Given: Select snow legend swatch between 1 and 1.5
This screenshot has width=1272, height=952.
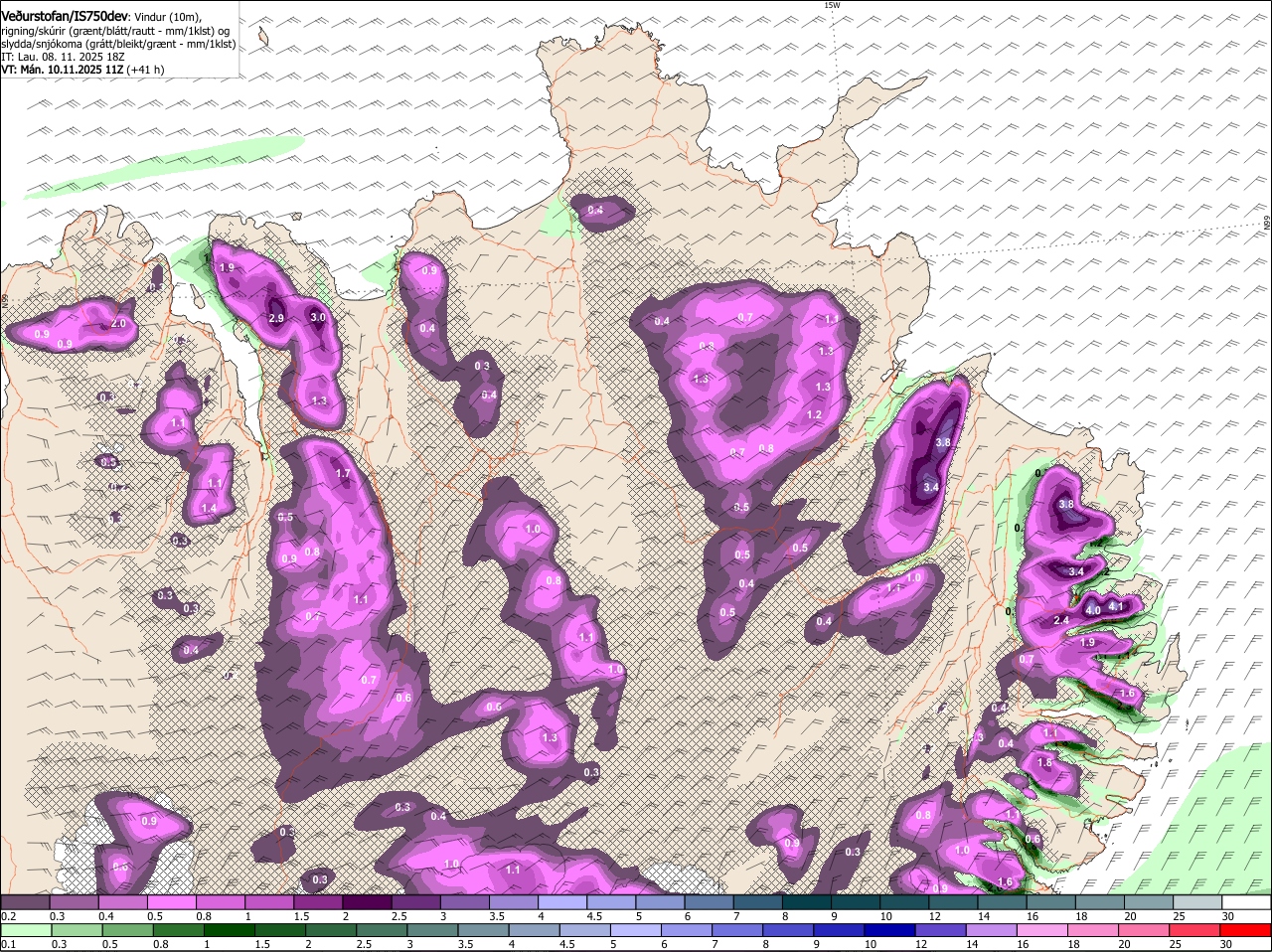Looking at the screenshot, I should (268, 902).
